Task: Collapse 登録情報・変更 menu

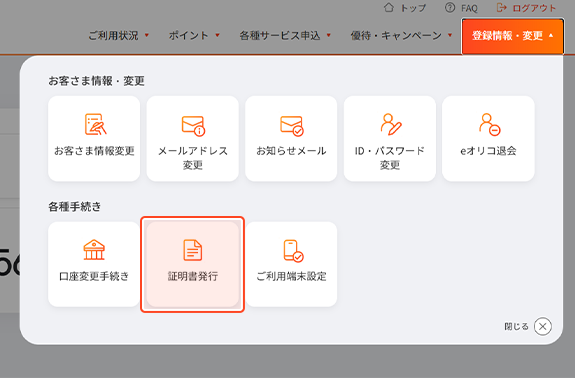Action: pyautogui.click(x=513, y=36)
